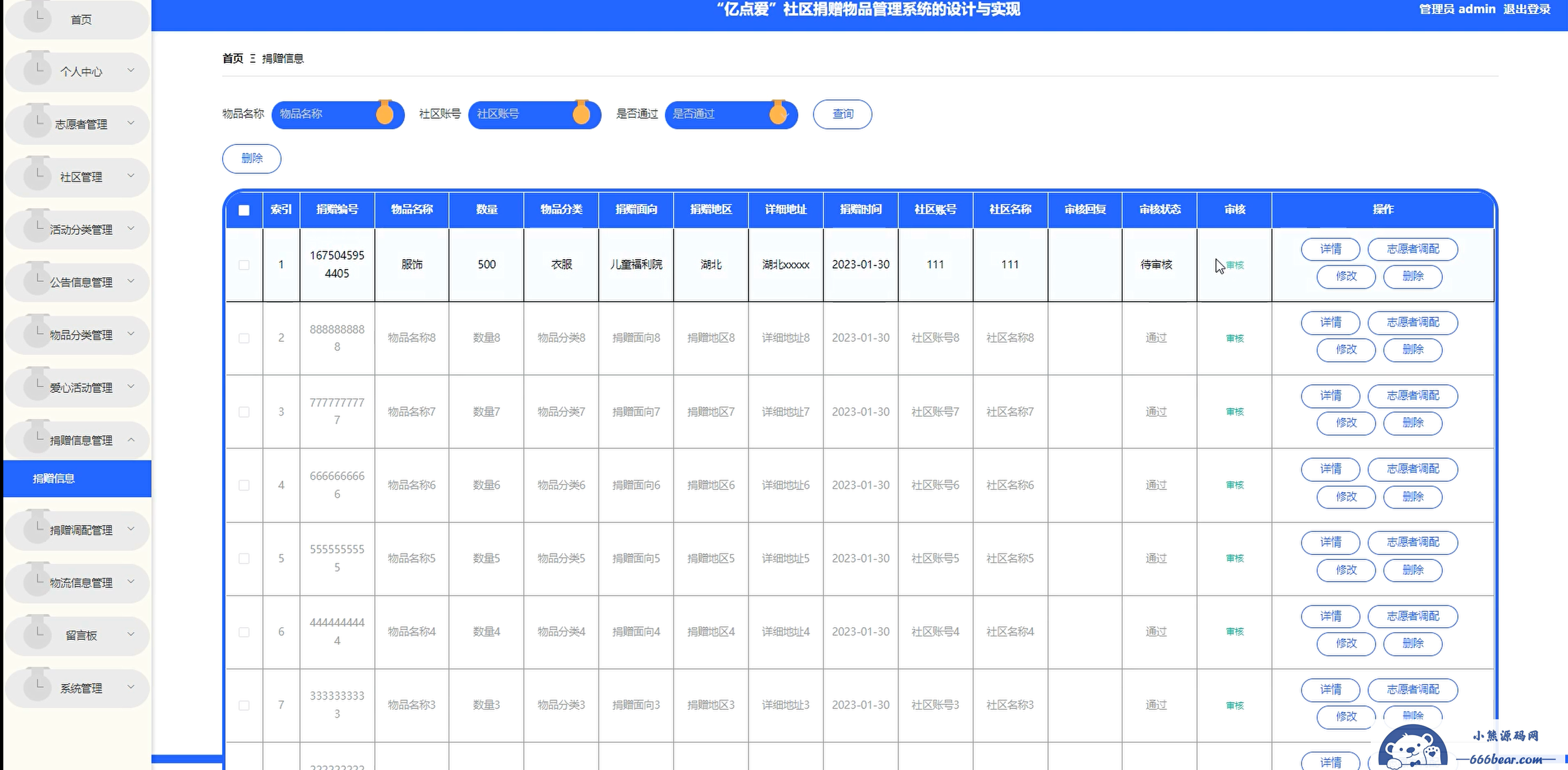This screenshot has width=1568, height=770.
Task: Click 退出登录 to log out
Action: click(1527, 9)
